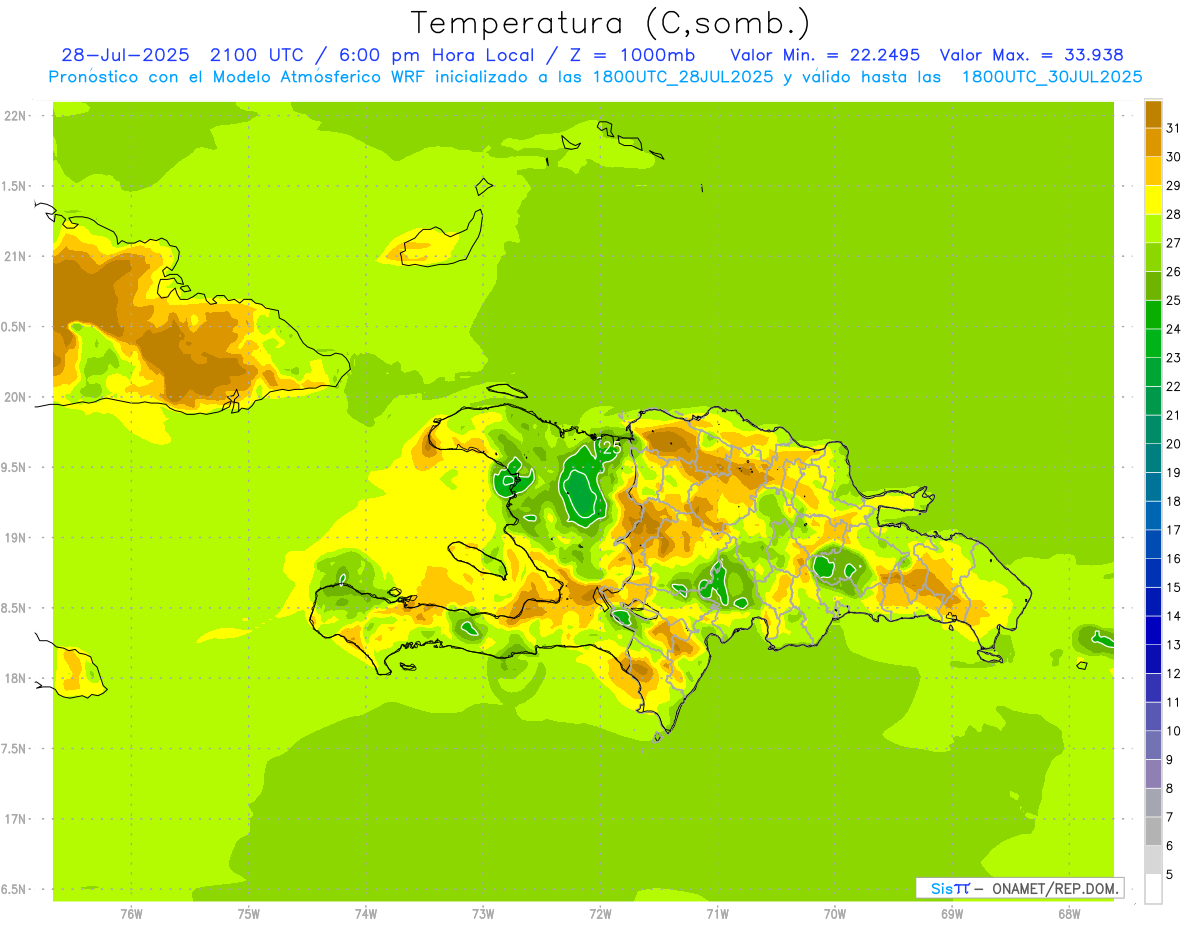
Task: Click the "Valor Max. = 33.938" value
Action: [x=1031, y=55]
